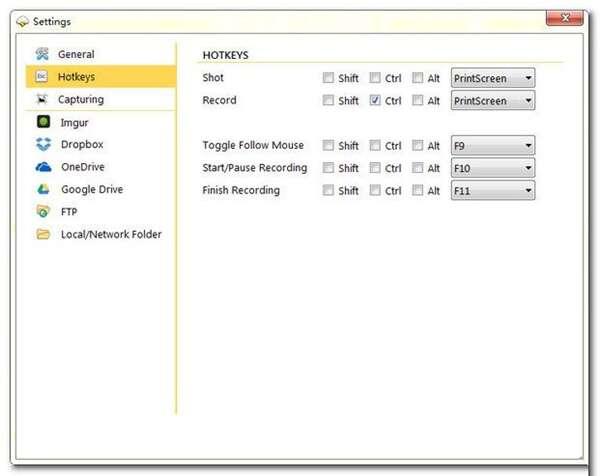Enable Ctrl for Finish Recording hotkey
The height and width of the screenshot is (476, 600).
[x=374, y=191]
